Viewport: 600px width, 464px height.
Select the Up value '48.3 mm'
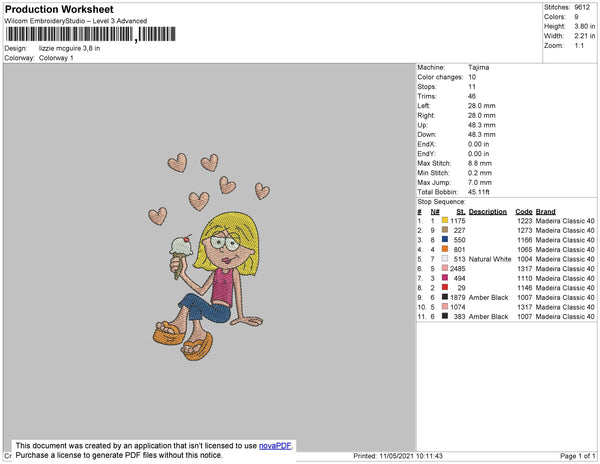tap(481, 125)
